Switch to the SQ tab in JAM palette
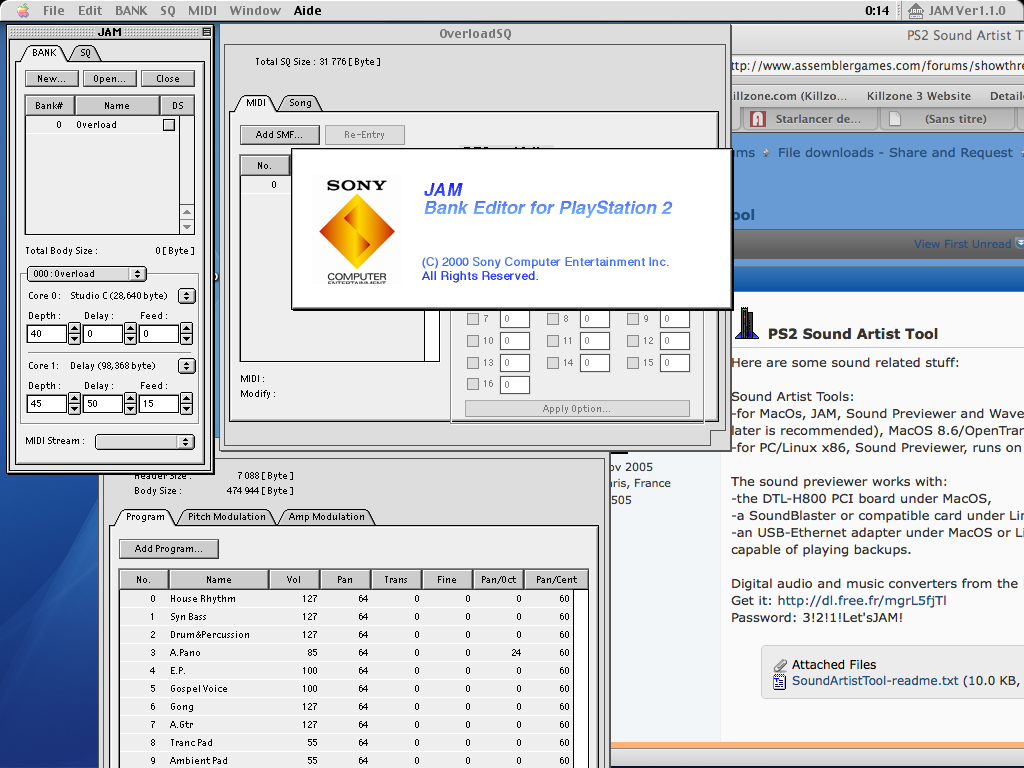1024x768 pixels. click(86, 53)
